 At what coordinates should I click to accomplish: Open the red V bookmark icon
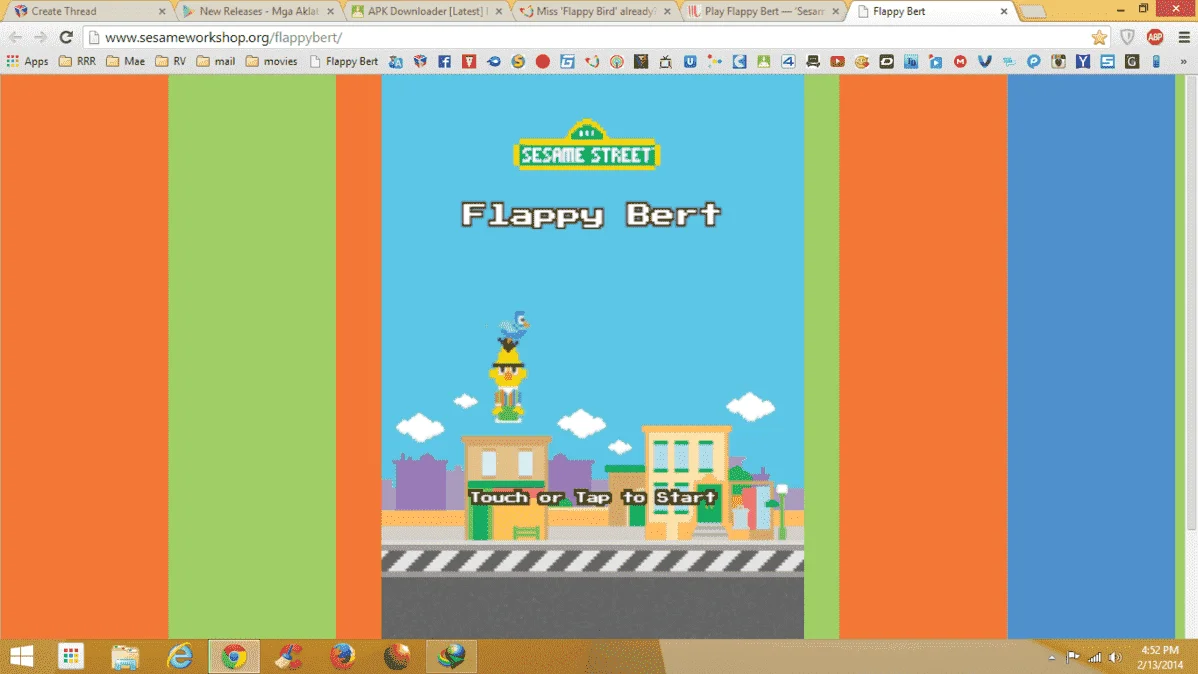(469, 61)
